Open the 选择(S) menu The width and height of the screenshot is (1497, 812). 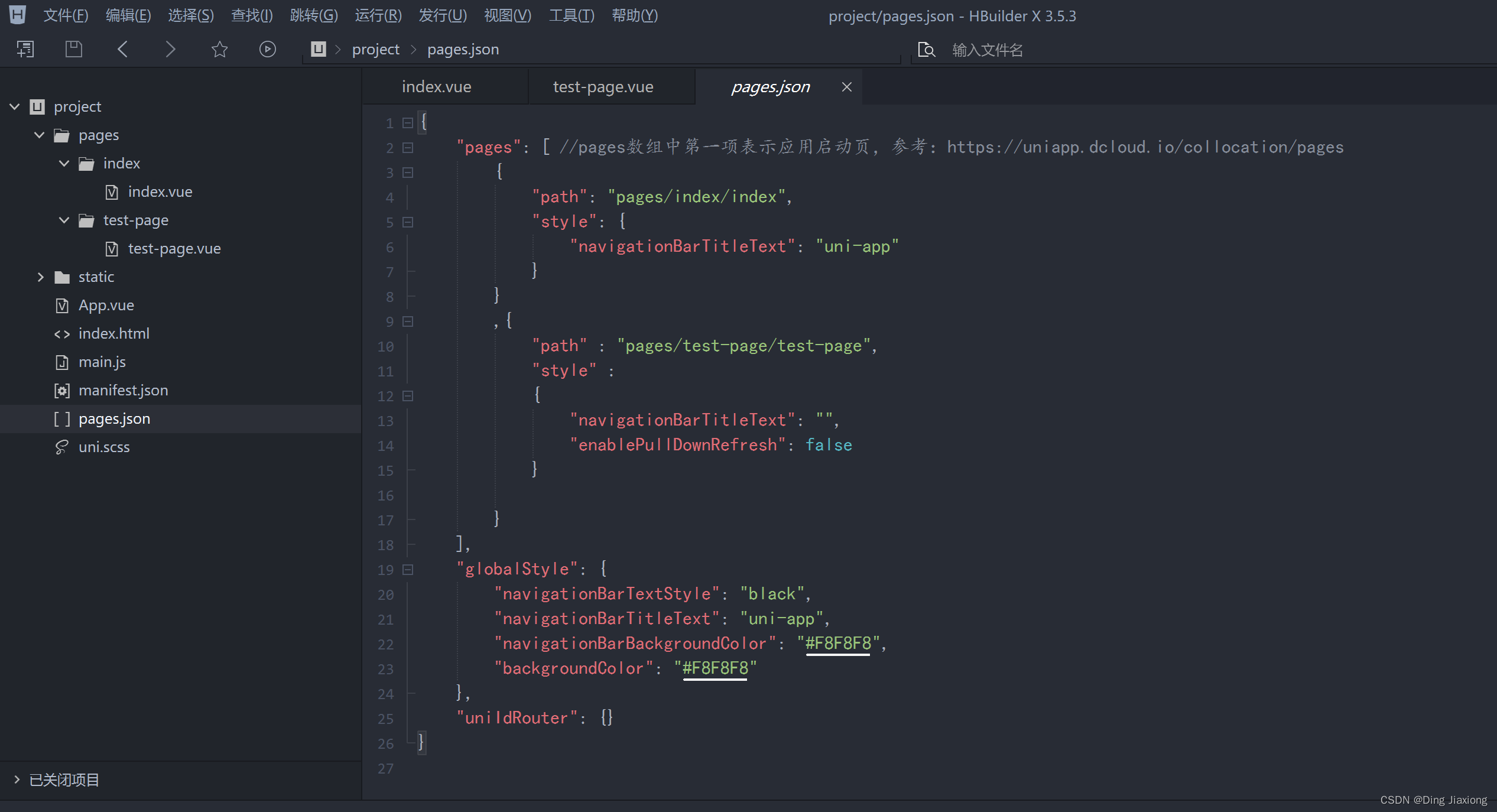[x=191, y=15]
